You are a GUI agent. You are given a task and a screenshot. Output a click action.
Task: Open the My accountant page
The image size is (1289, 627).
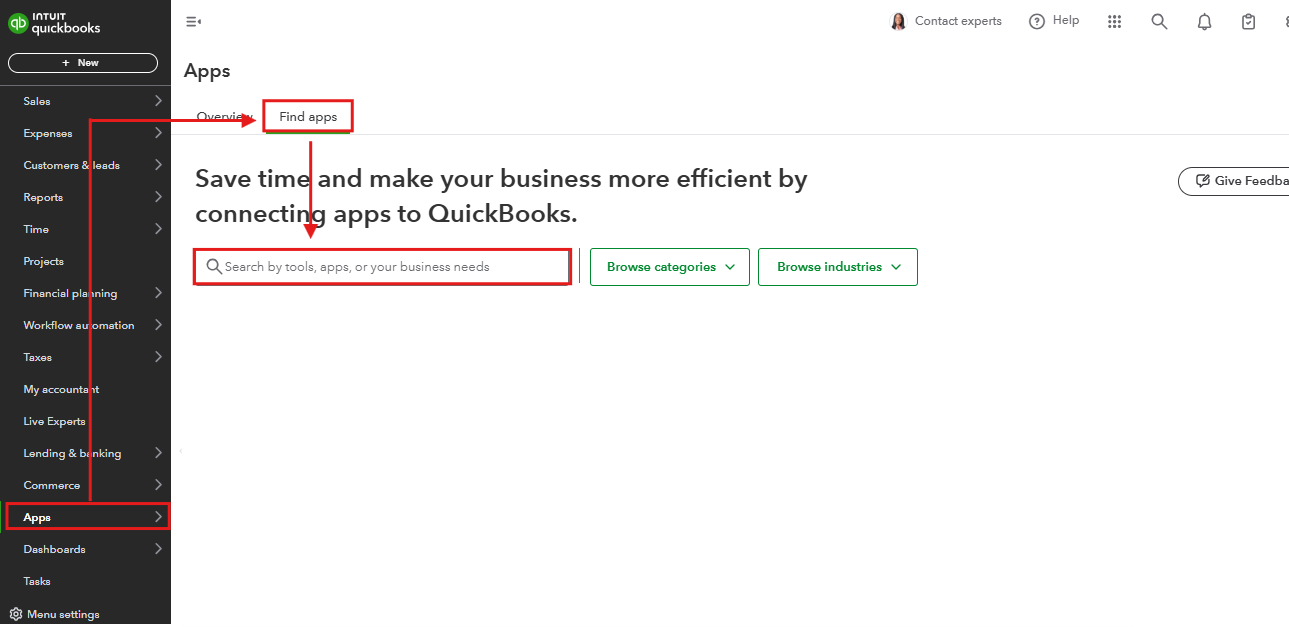click(59, 388)
